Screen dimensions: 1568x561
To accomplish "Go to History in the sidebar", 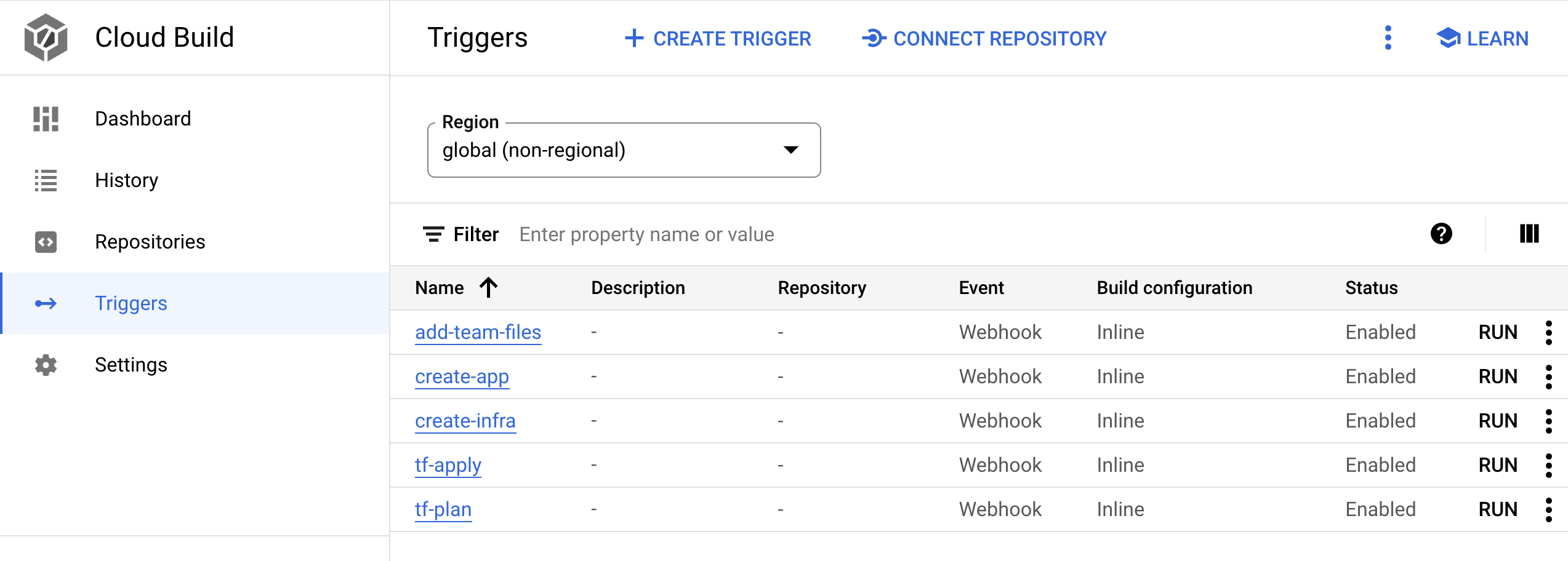I will point(126,180).
